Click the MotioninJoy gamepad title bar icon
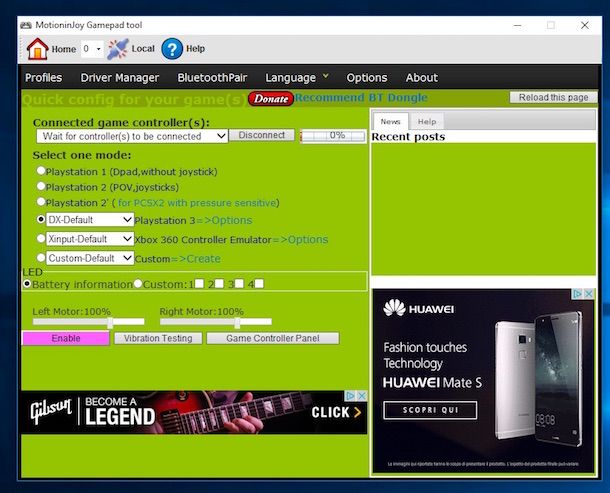This screenshot has height=493, width=610. coord(26,25)
